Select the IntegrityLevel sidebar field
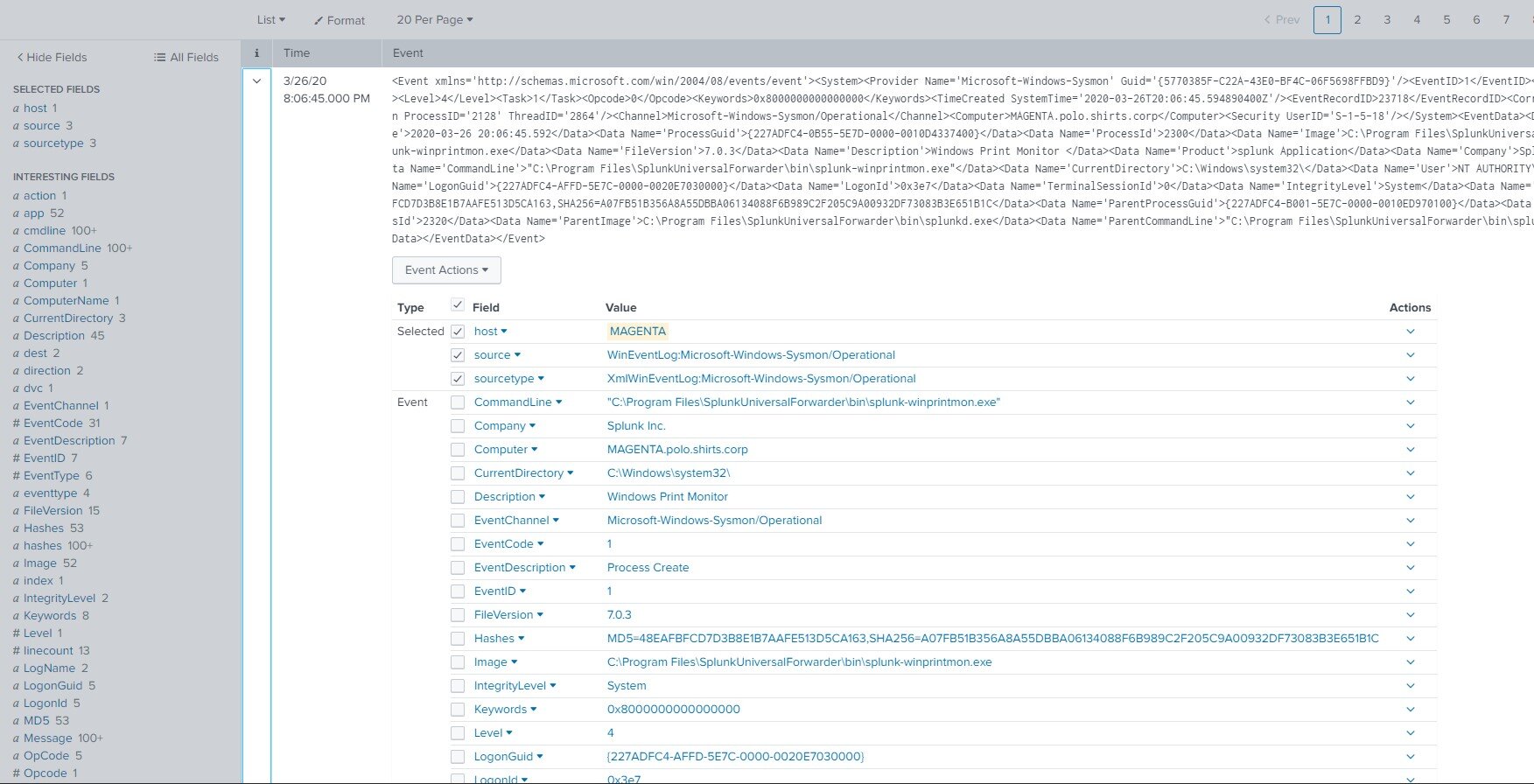The width and height of the screenshot is (1534, 784). (60, 598)
